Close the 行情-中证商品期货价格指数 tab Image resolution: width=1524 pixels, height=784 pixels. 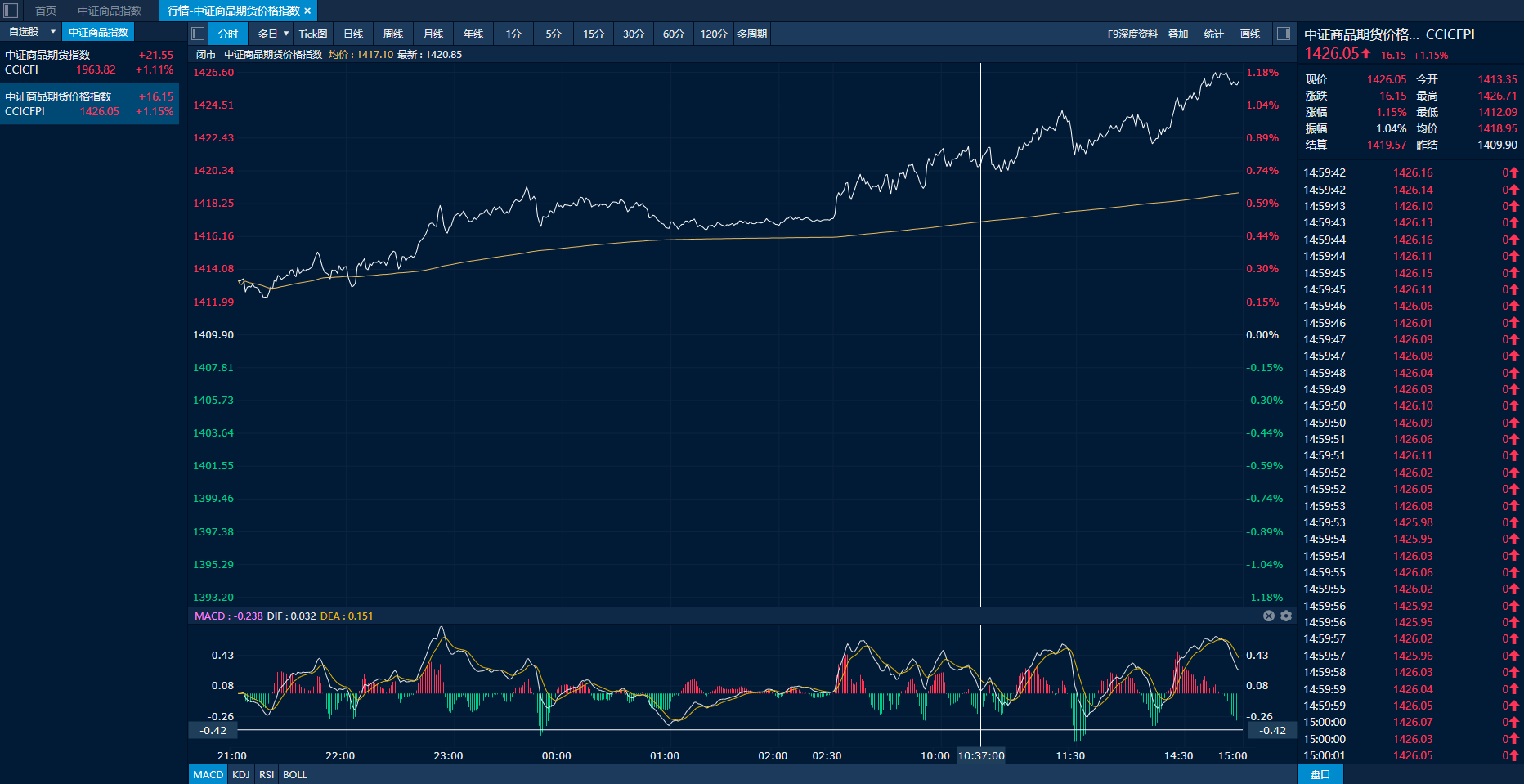tap(307, 11)
